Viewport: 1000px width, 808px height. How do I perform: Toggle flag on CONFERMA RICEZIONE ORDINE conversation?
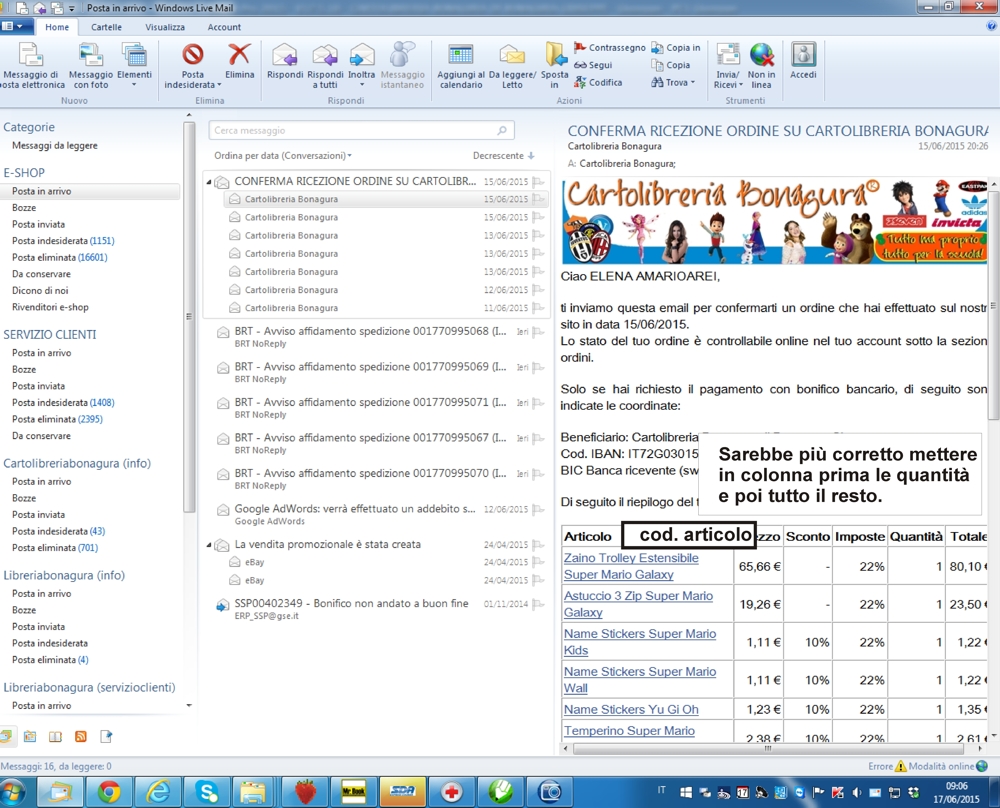[x=538, y=182]
